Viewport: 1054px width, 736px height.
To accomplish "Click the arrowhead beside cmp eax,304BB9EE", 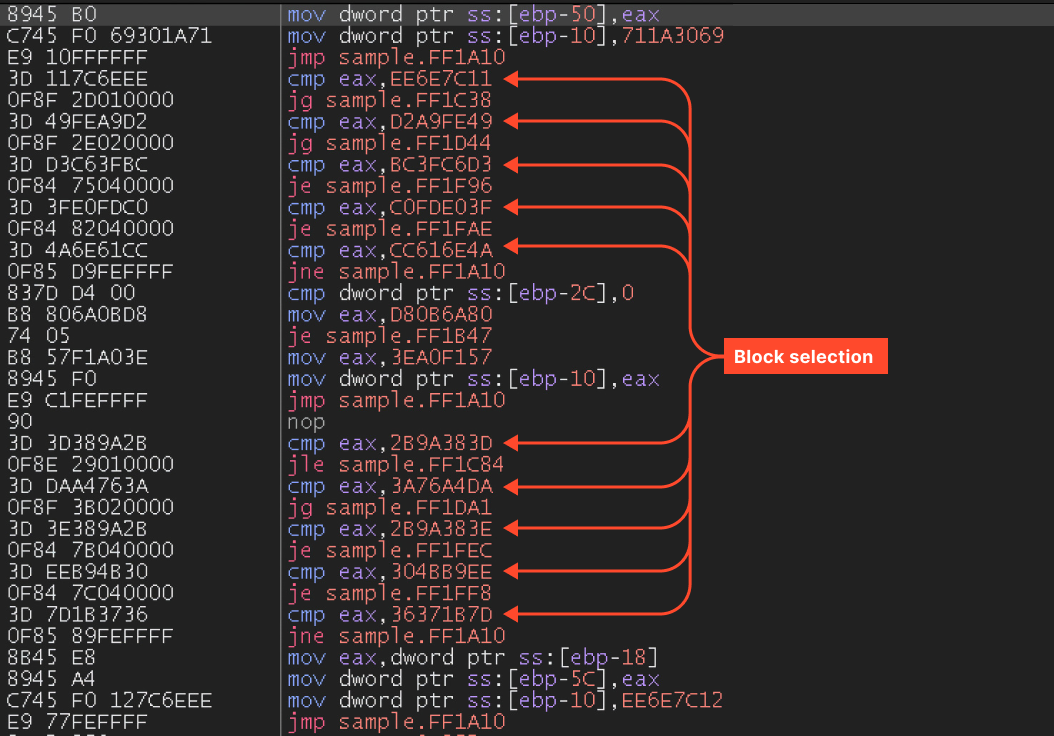I will 512,572.
